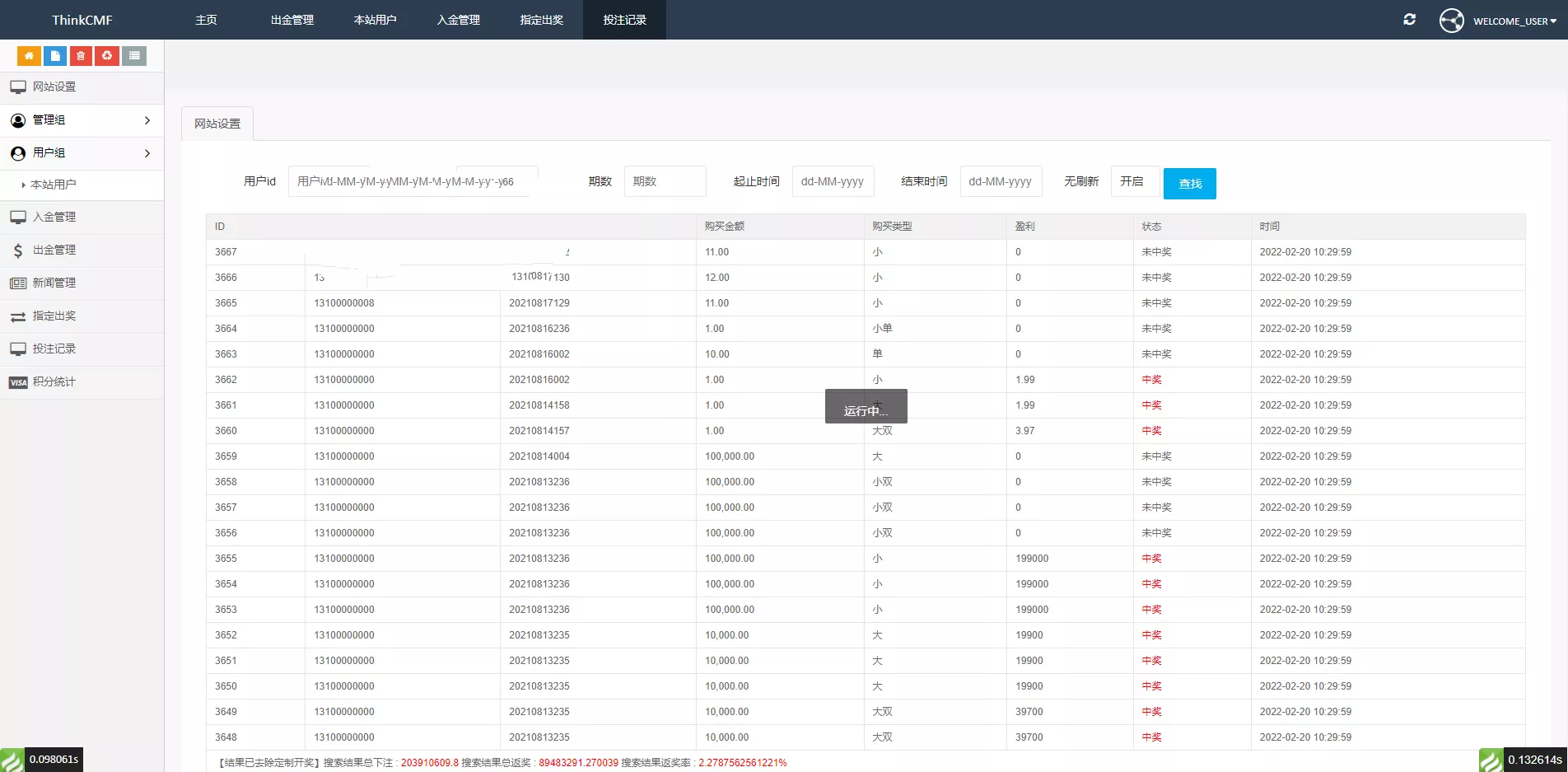Click the user avatar icon
Image resolution: width=1568 pixels, height=772 pixels.
coord(1451,21)
